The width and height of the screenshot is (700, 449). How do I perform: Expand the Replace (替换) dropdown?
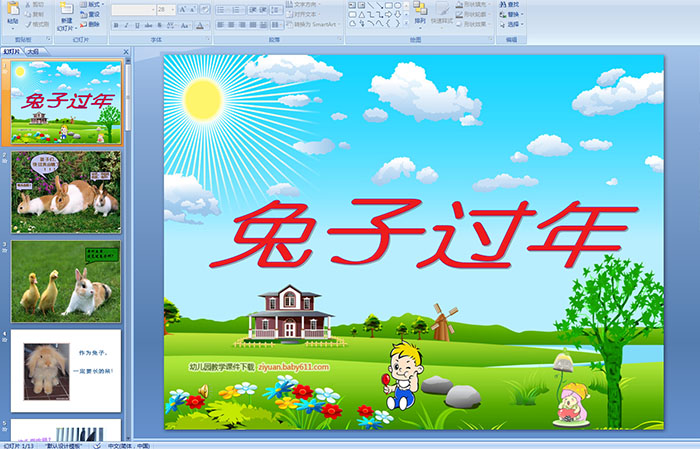click(512, 14)
